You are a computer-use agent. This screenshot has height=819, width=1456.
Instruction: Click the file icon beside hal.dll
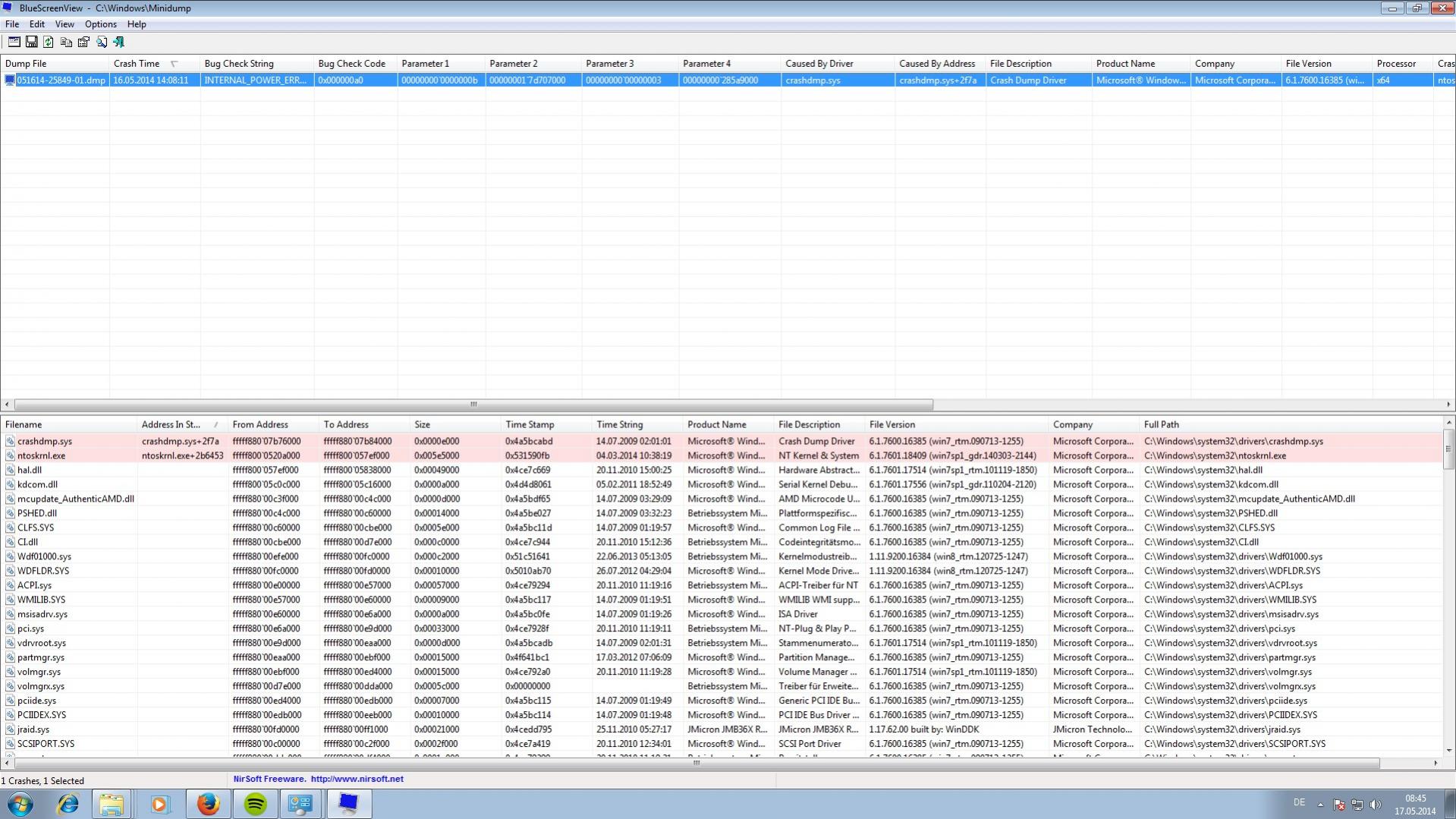point(10,470)
